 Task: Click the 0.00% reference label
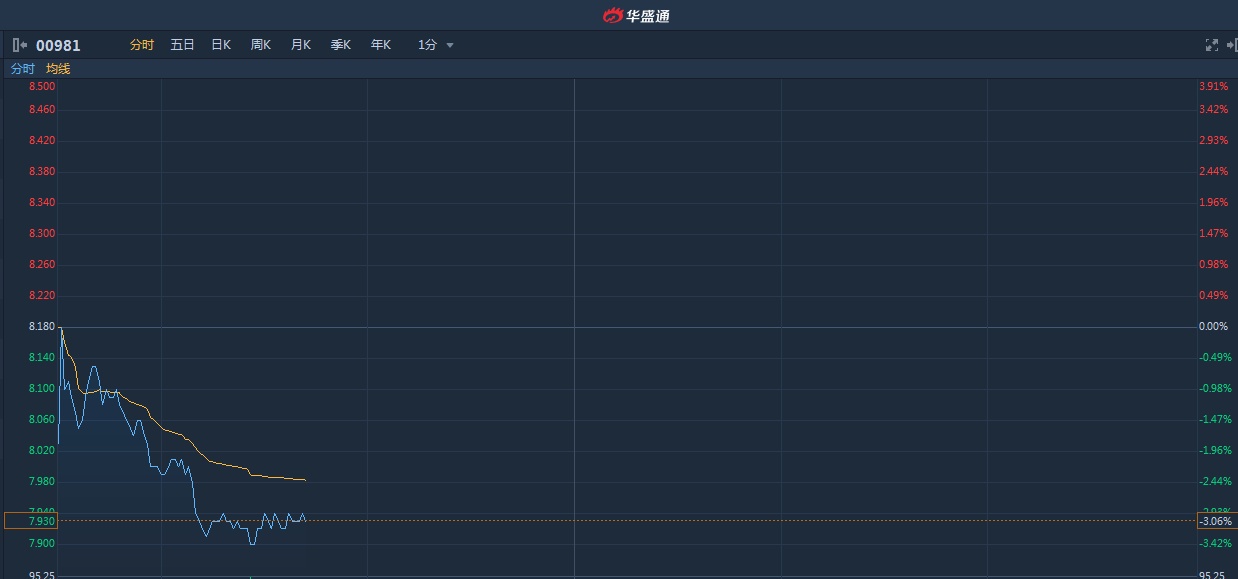coord(1213,327)
